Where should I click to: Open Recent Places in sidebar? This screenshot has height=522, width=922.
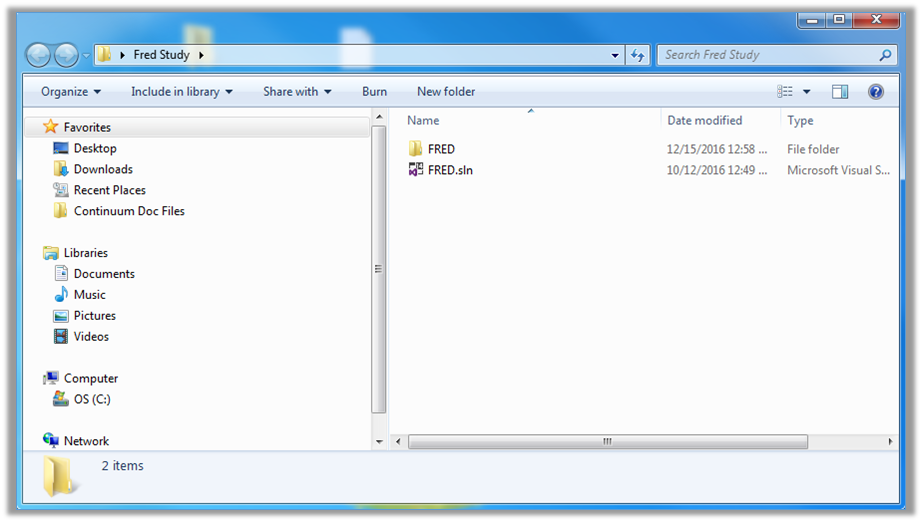point(109,190)
